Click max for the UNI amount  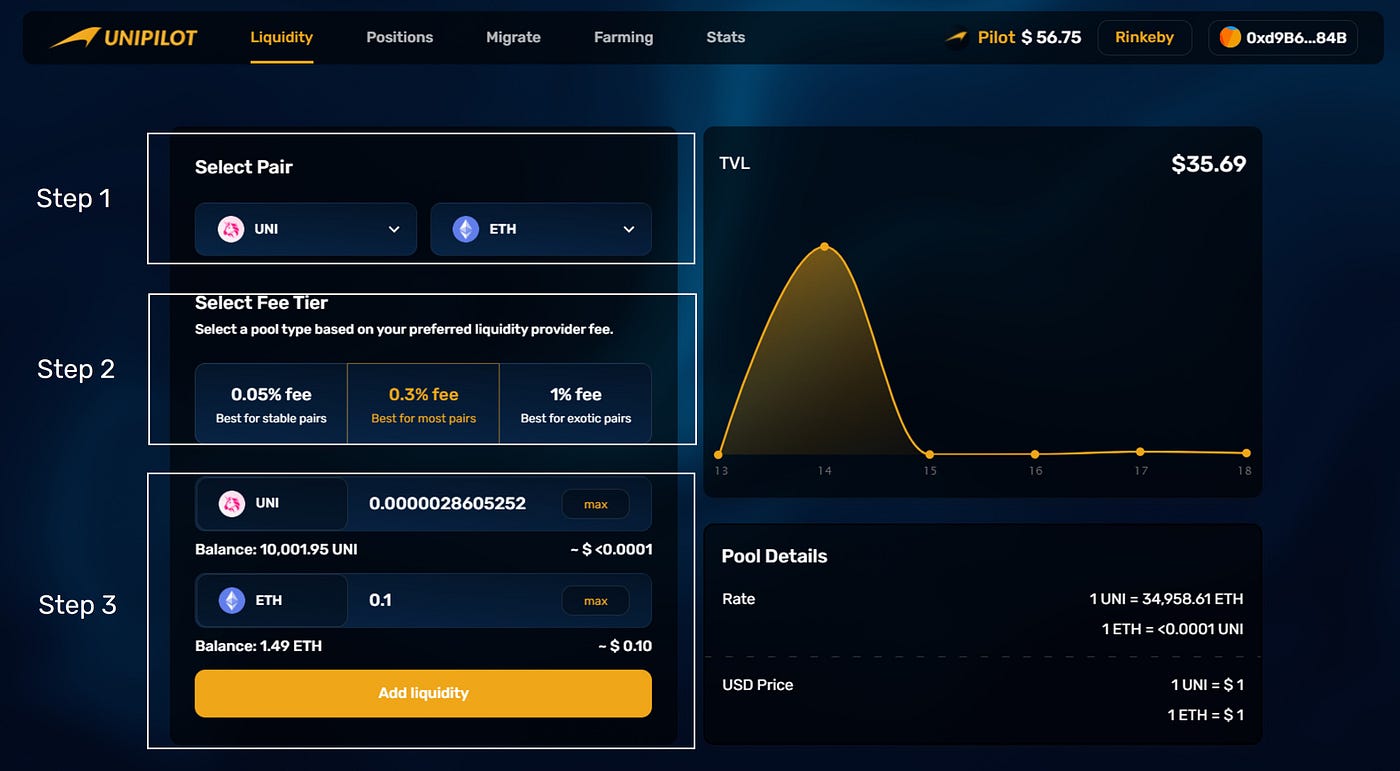[596, 504]
